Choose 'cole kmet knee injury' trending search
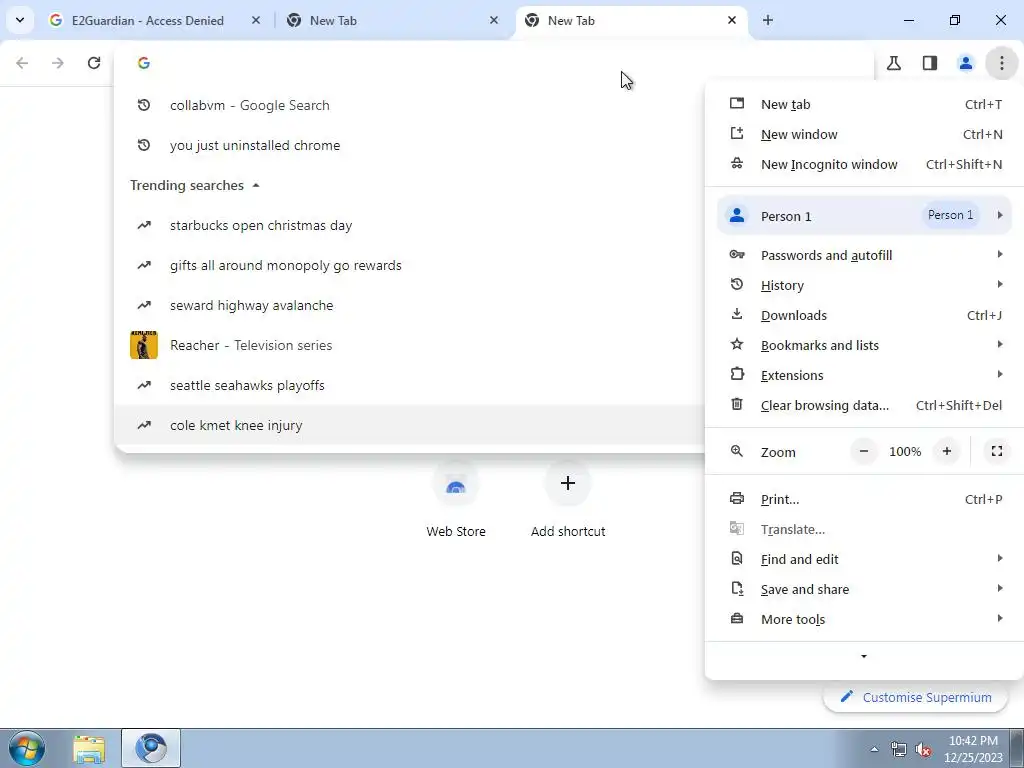This screenshot has height=768, width=1024. pyautogui.click(x=410, y=425)
